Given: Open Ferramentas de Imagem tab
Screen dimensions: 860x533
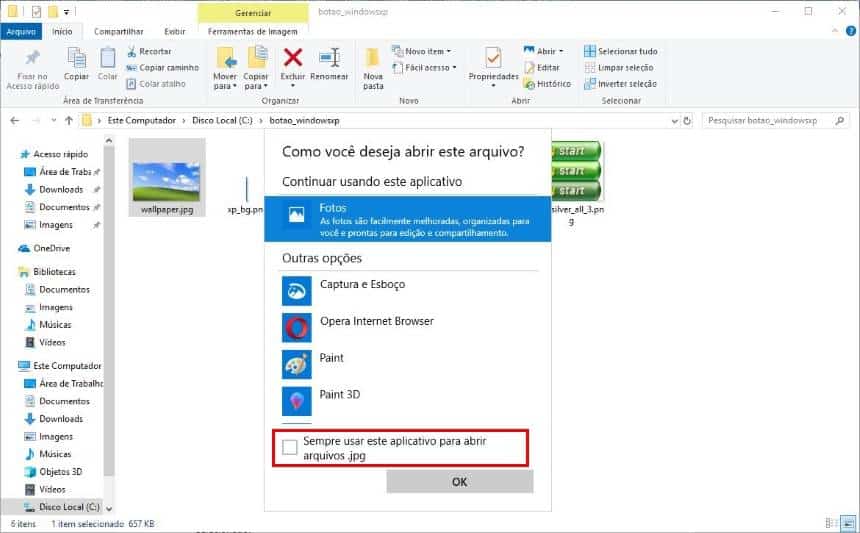Looking at the screenshot, I should pyautogui.click(x=253, y=32).
